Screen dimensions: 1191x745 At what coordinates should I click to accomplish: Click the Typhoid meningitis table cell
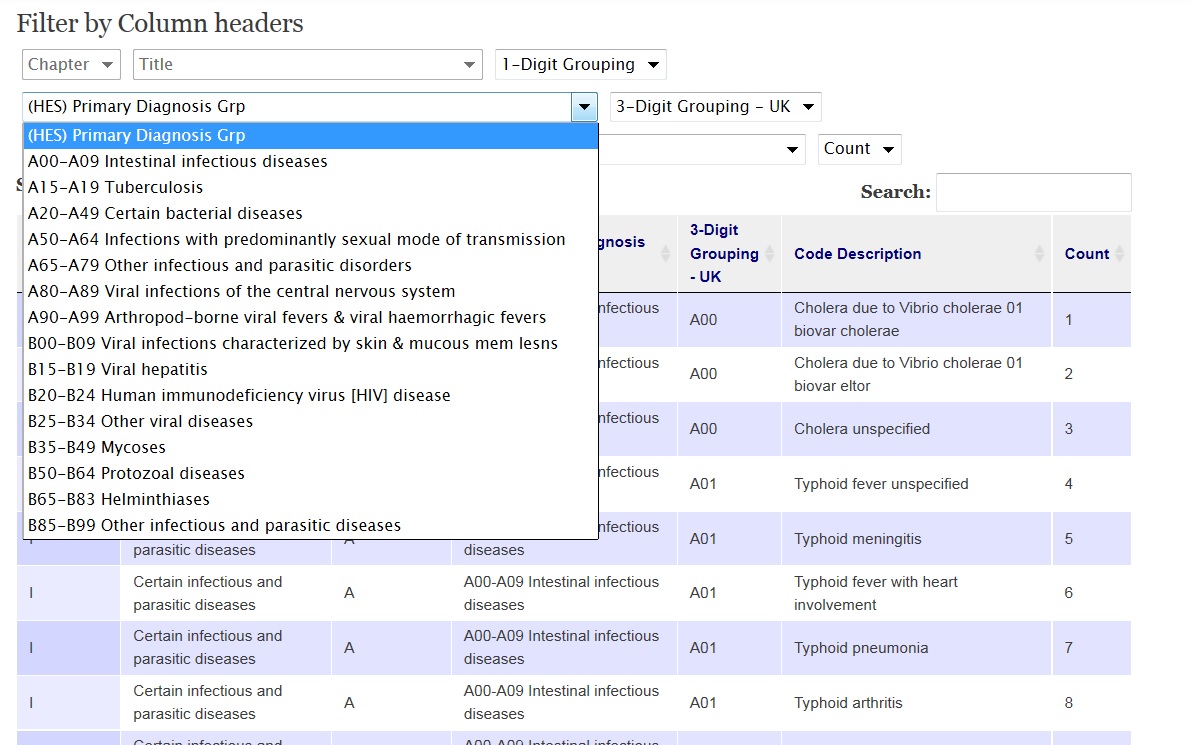click(x=857, y=539)
